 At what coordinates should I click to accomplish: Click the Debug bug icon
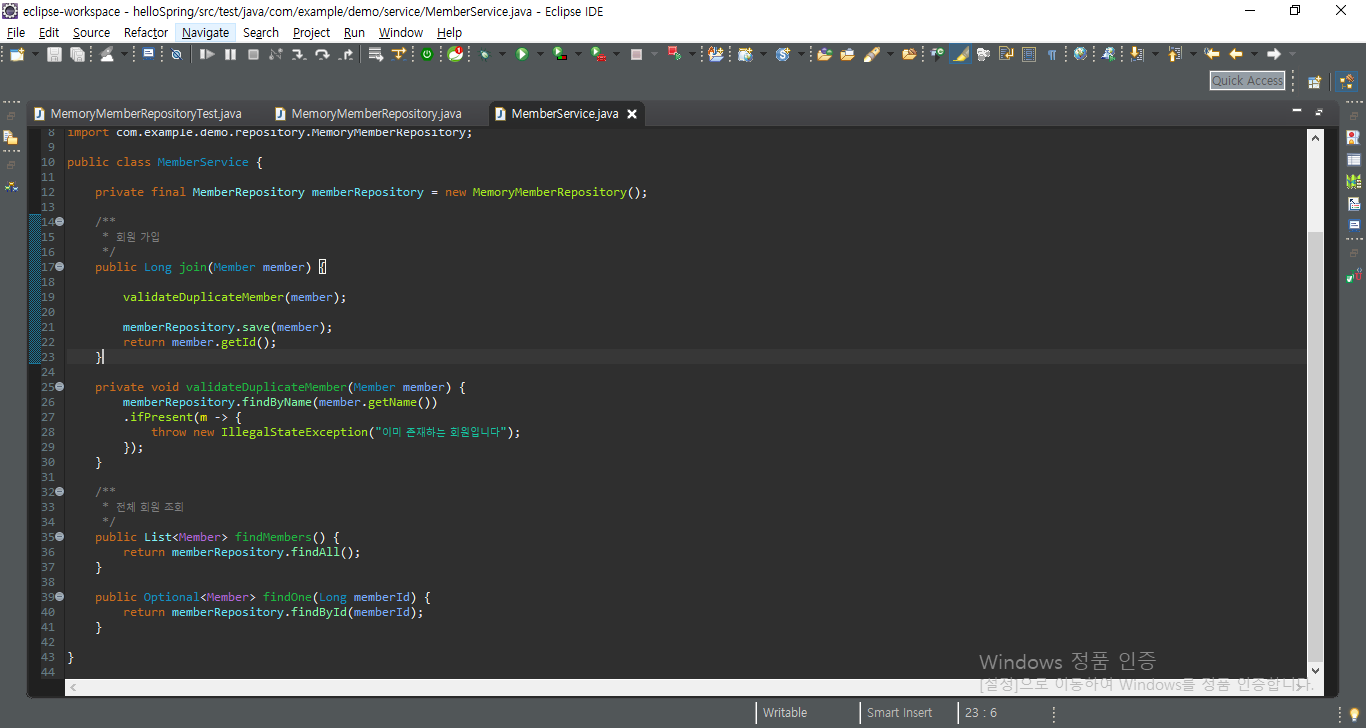tap(484, 54)
